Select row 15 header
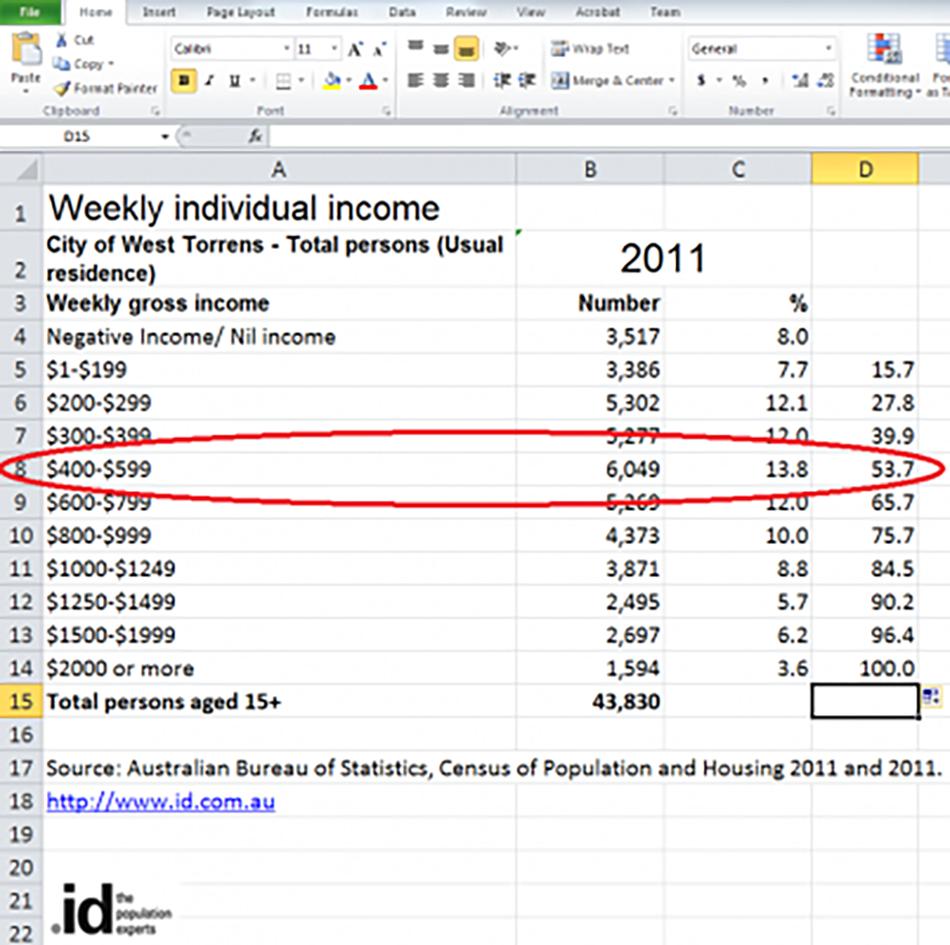The width and height of the screenshot is (950, 945). click(x=21, y=701)
